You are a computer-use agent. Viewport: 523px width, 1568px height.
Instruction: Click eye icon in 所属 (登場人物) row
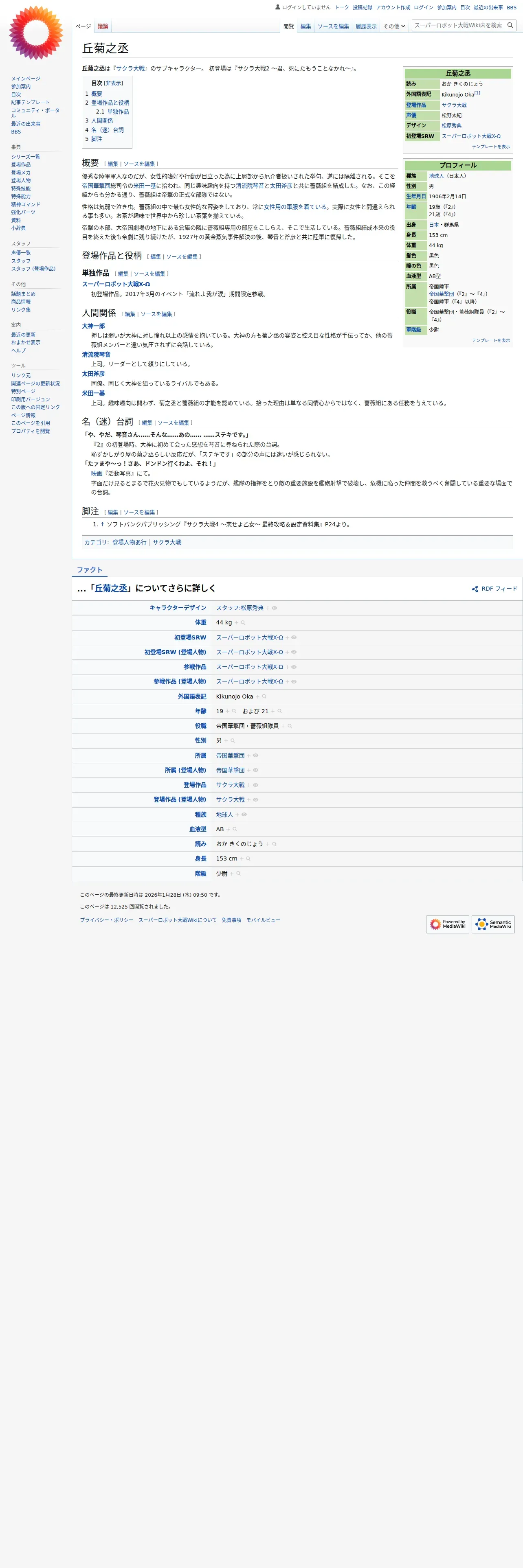pyautogui.click(x=256, y=770)
